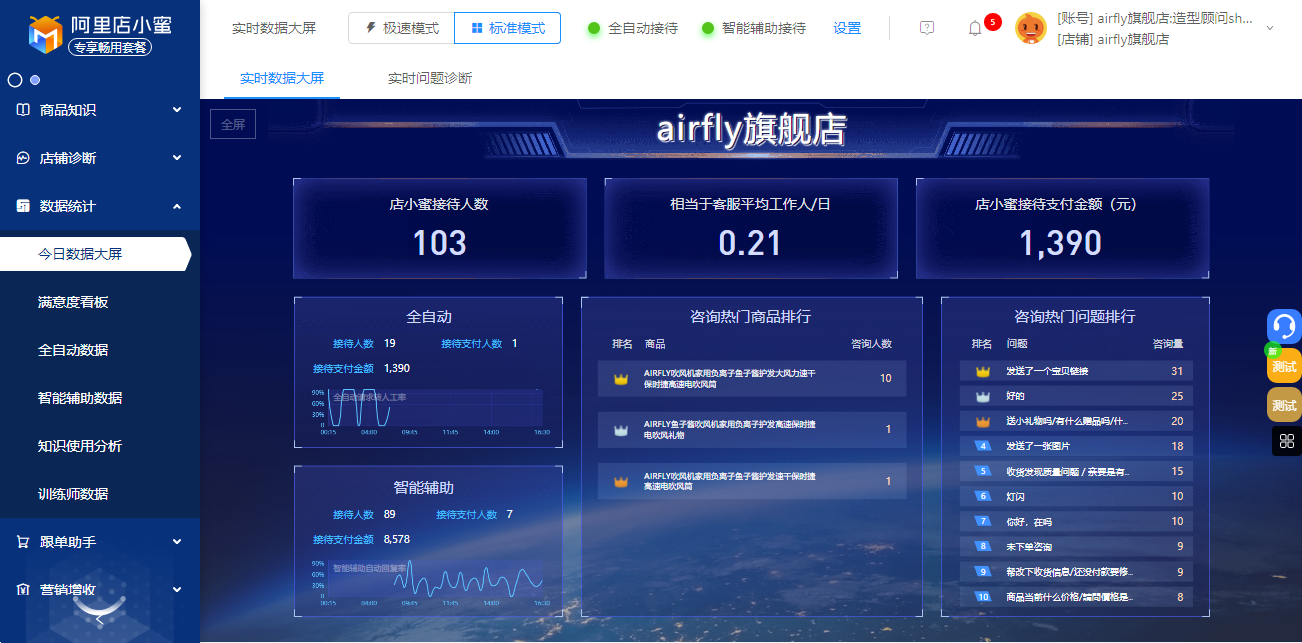The image size is (1302, 643).
Task: Click the 全自动 trend line chart
Action: pos(430,410)
